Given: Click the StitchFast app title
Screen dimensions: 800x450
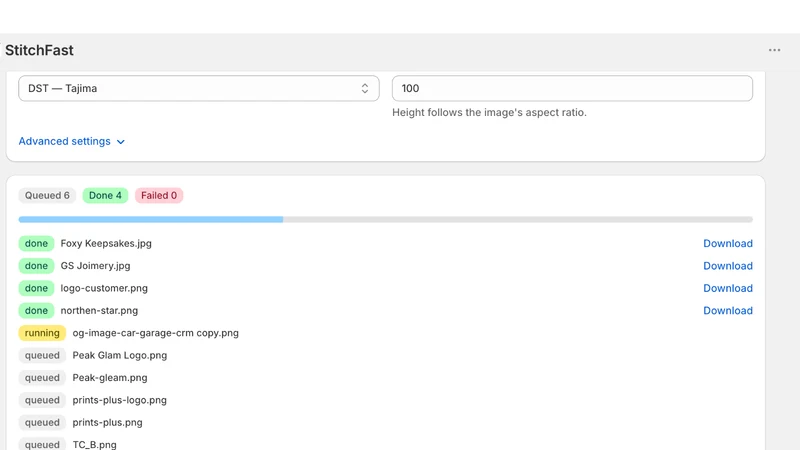Looking at the screenshot, I should [x=39, y=50].
